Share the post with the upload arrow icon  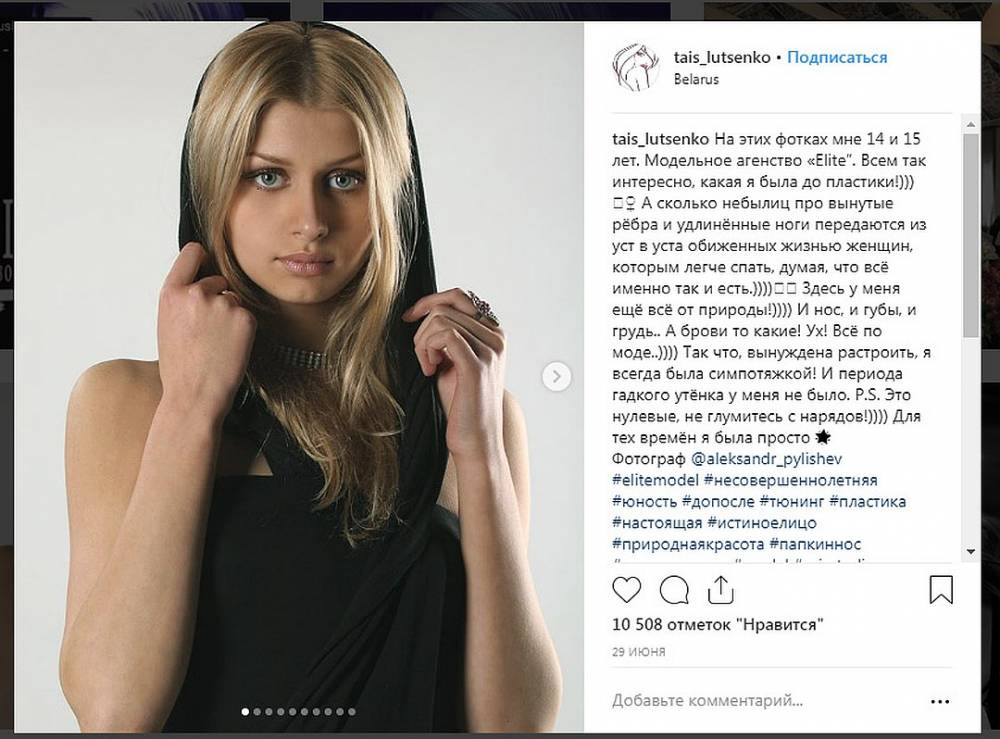tap(721, 590)
